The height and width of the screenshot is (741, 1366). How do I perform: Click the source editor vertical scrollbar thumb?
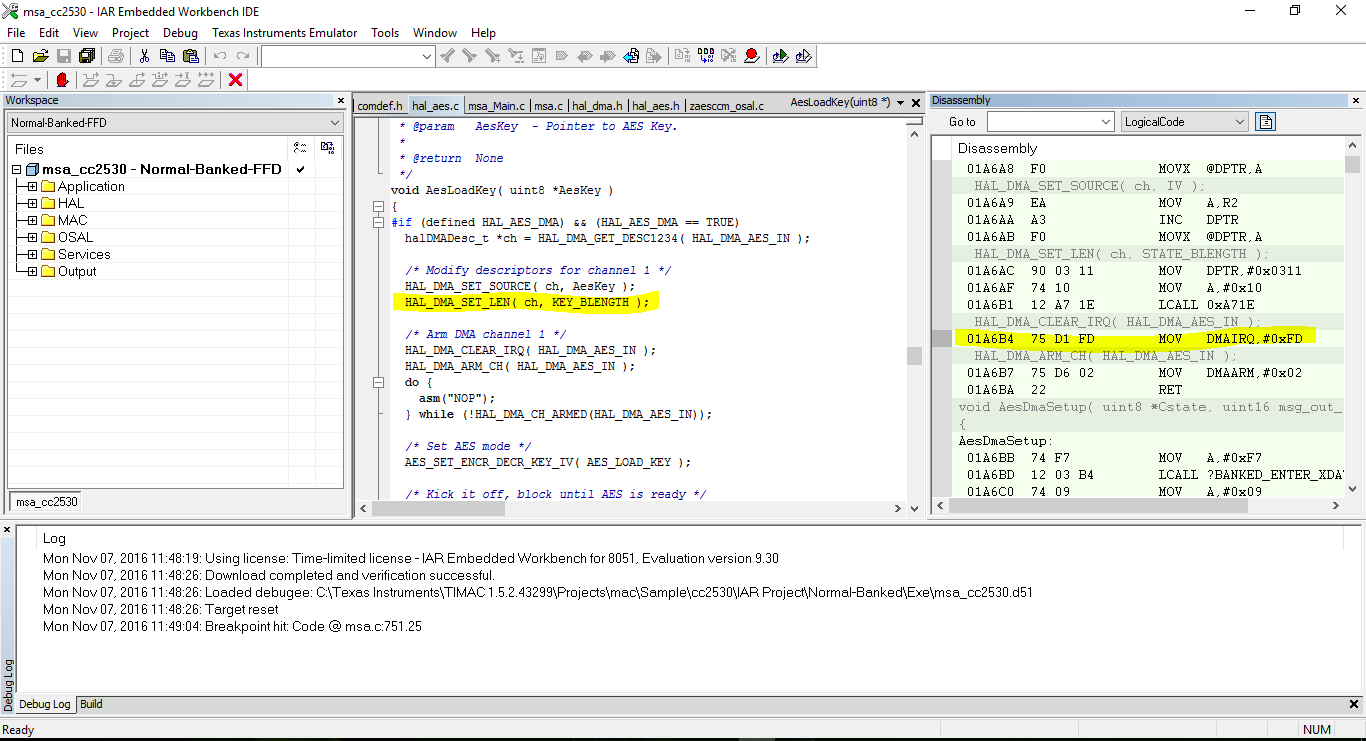(x=914, y=356)
